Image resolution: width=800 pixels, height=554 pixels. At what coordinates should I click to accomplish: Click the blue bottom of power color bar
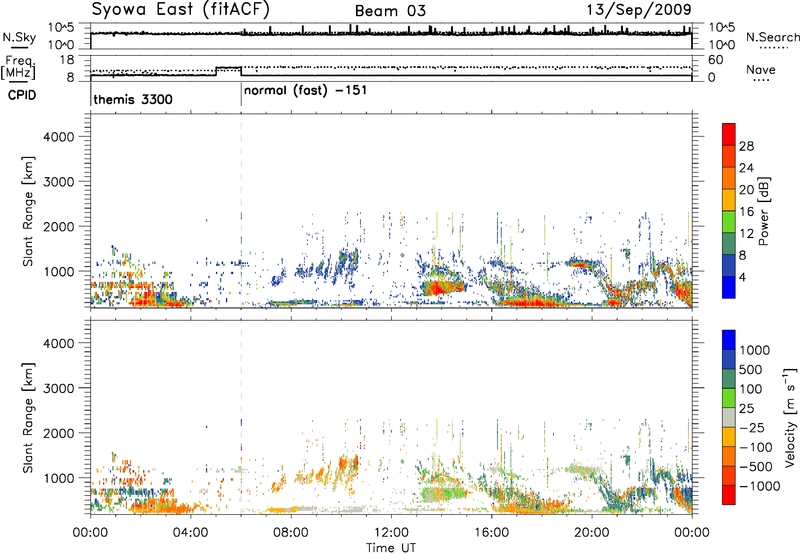pyautogui.click(x=729, y=288)
